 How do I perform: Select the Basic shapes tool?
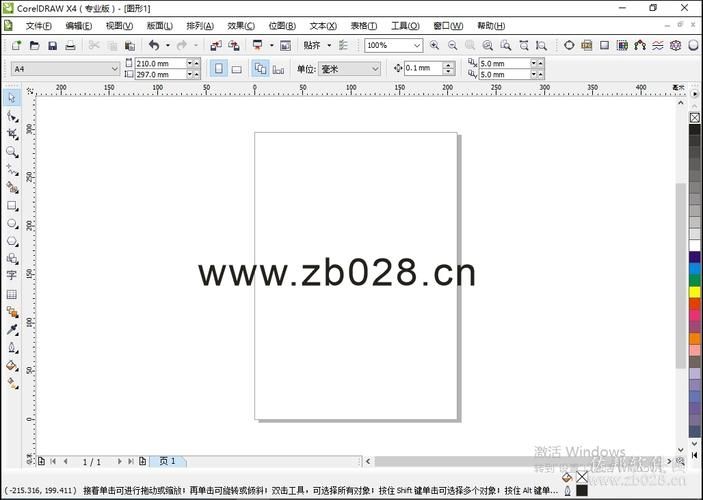(12, 259)
